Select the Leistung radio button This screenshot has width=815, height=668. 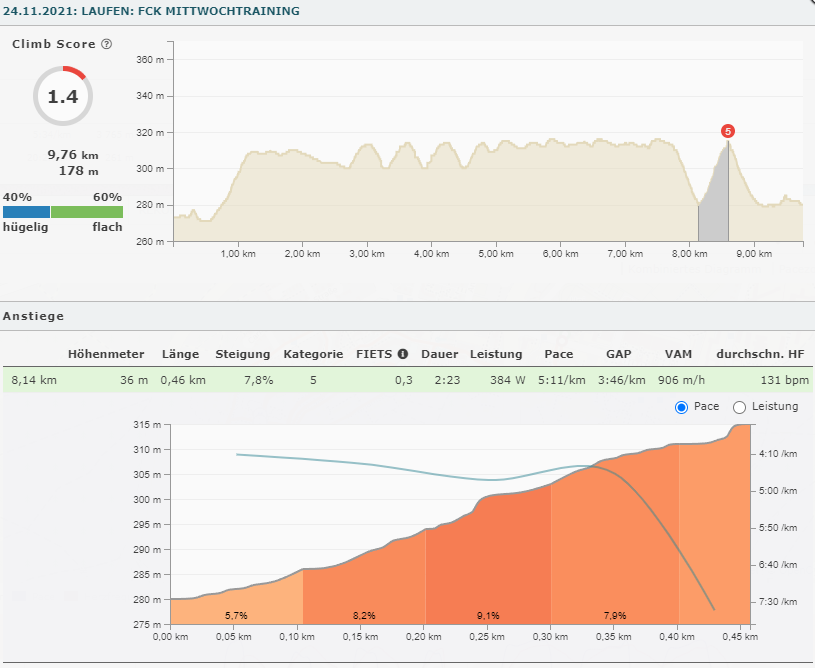tap(740, 407)
